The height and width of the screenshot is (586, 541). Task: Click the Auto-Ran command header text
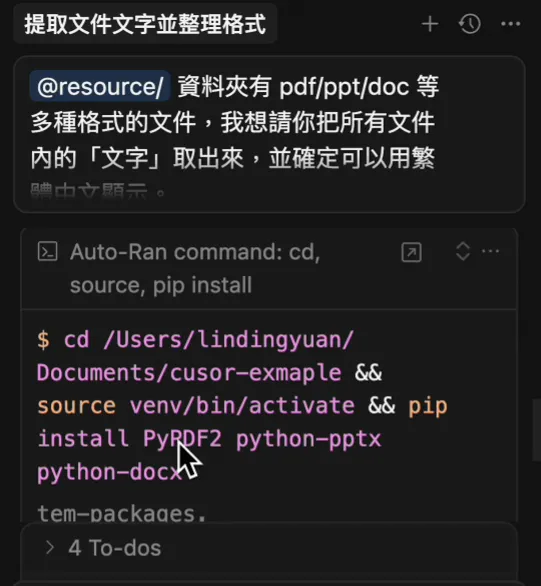pyautogui.click(x=195, y=268)
